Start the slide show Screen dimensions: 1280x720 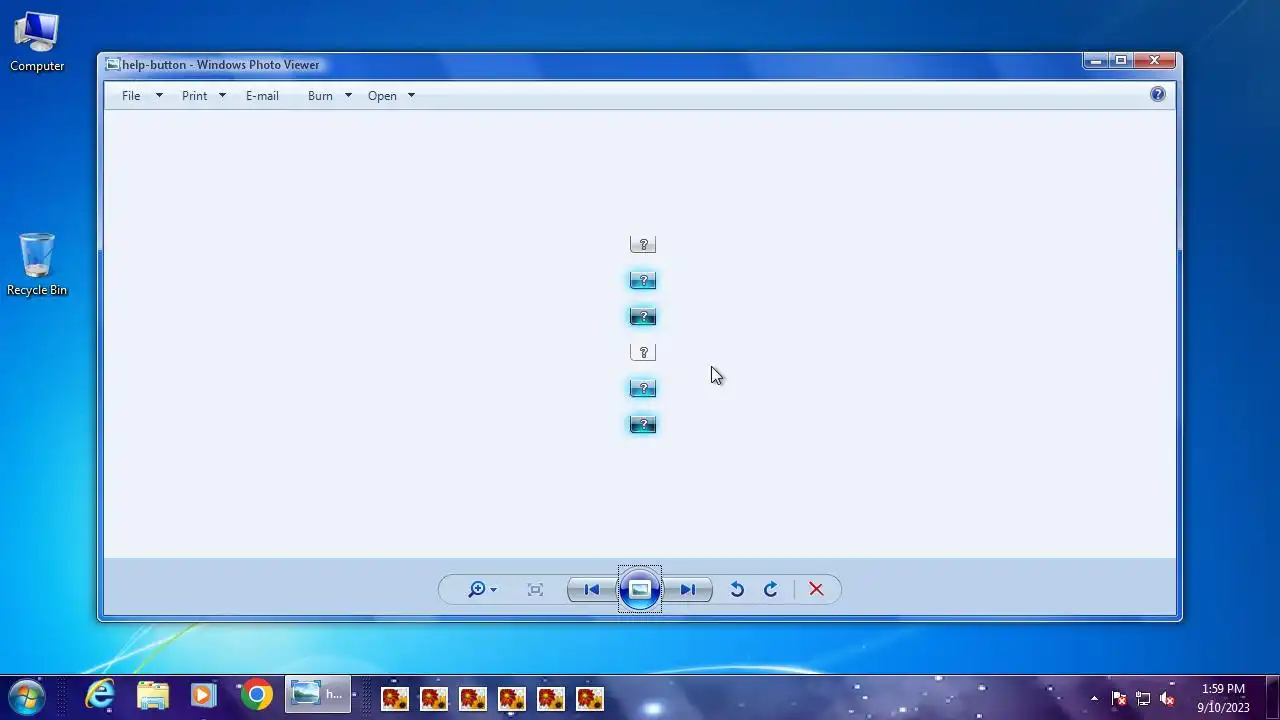tap(640, 590)
